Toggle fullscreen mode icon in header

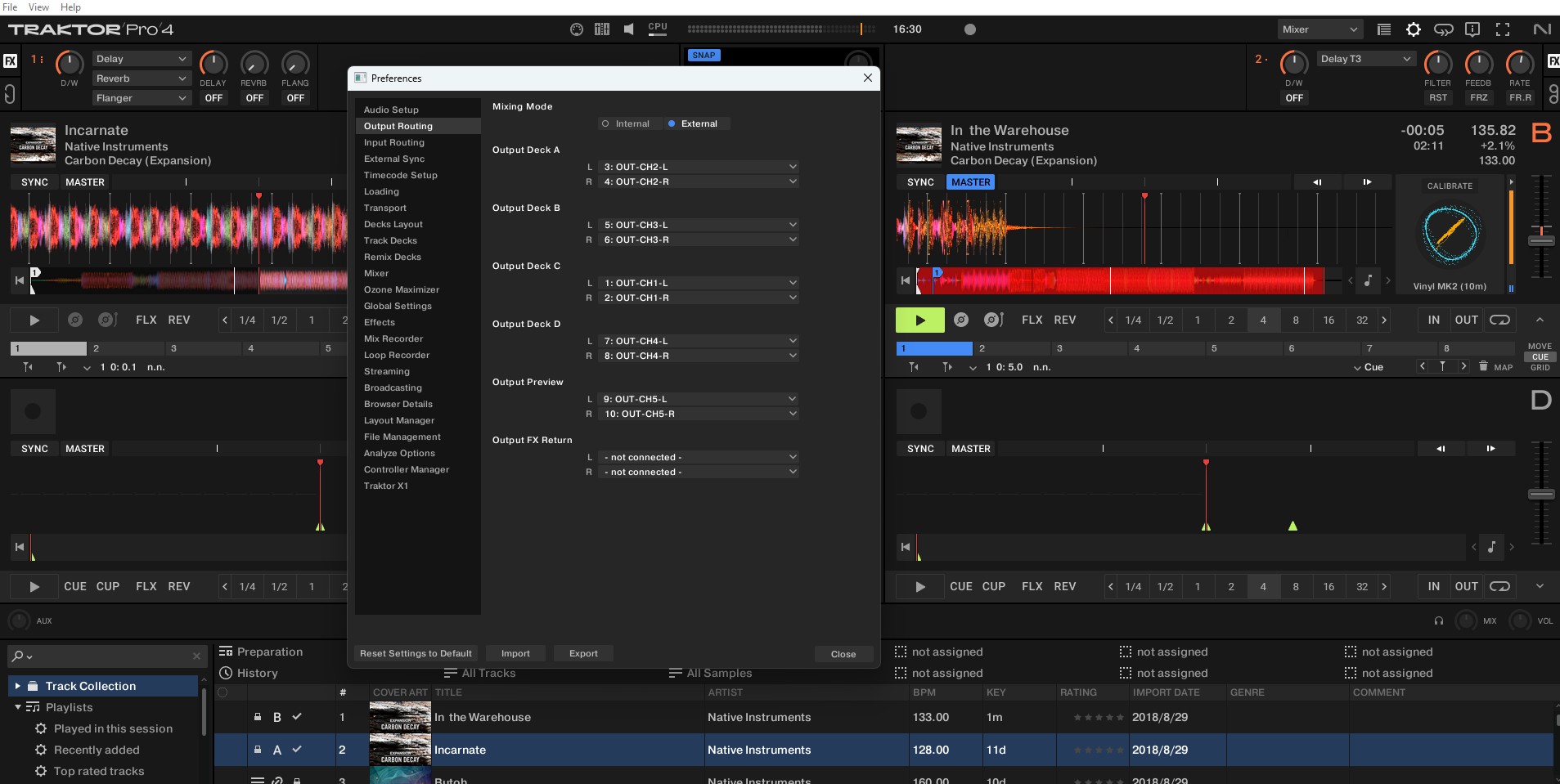point(1503,29)
